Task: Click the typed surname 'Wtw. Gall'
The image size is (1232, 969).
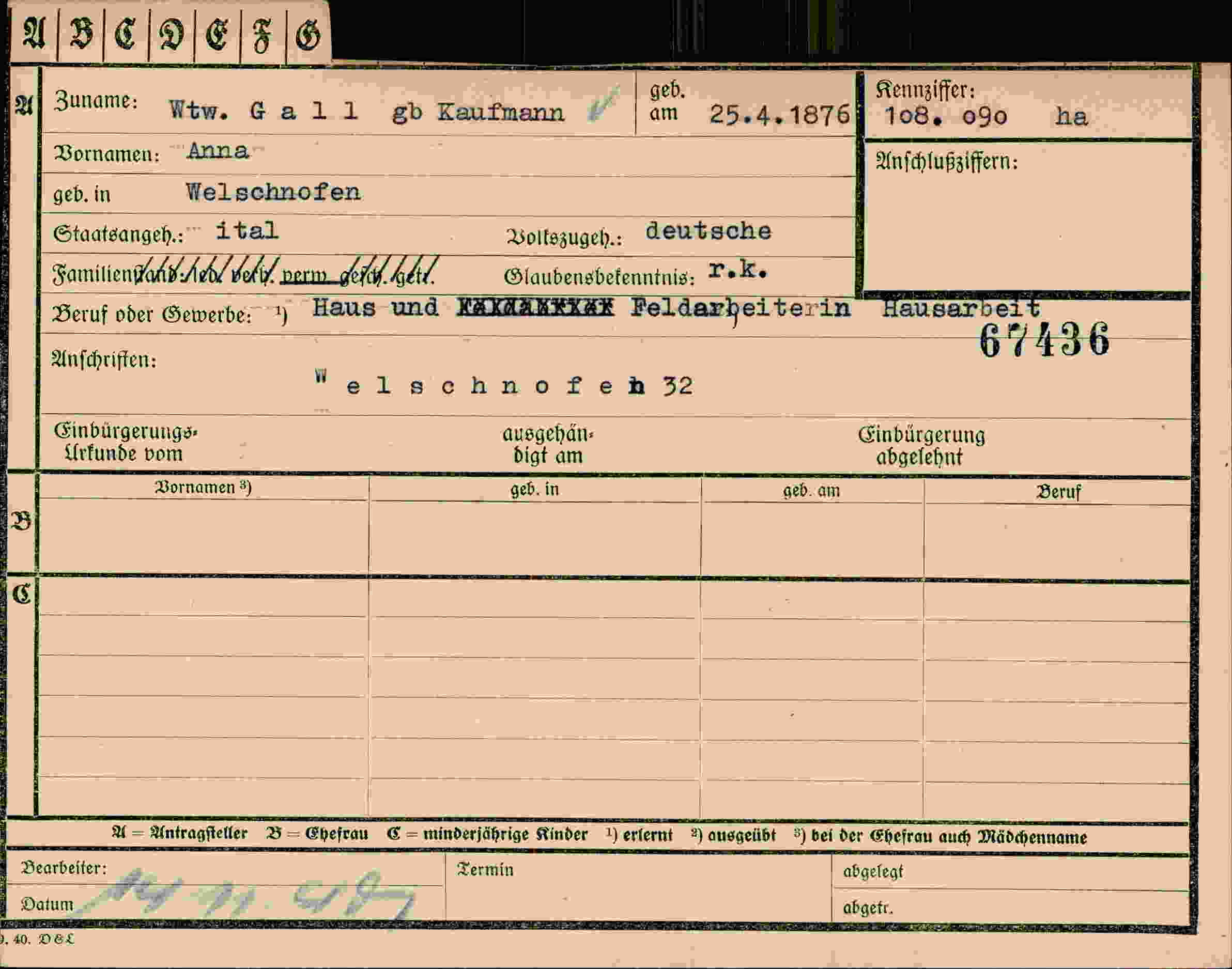Action: (x=264, y=111)
